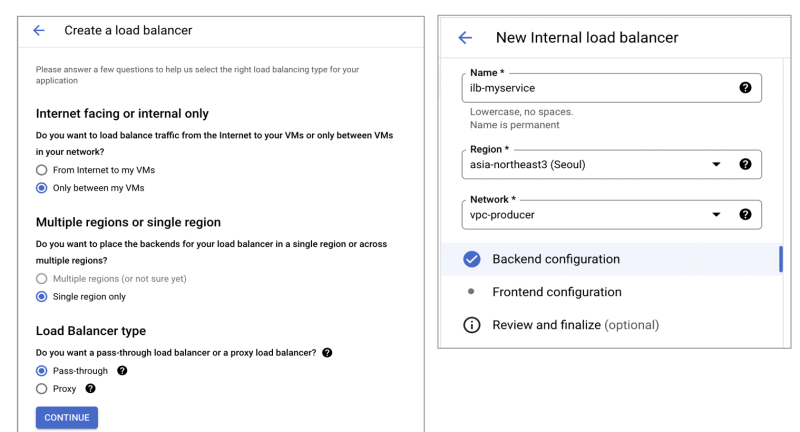
Task: Select From Internet to my VMs
Action: [42, 169]
